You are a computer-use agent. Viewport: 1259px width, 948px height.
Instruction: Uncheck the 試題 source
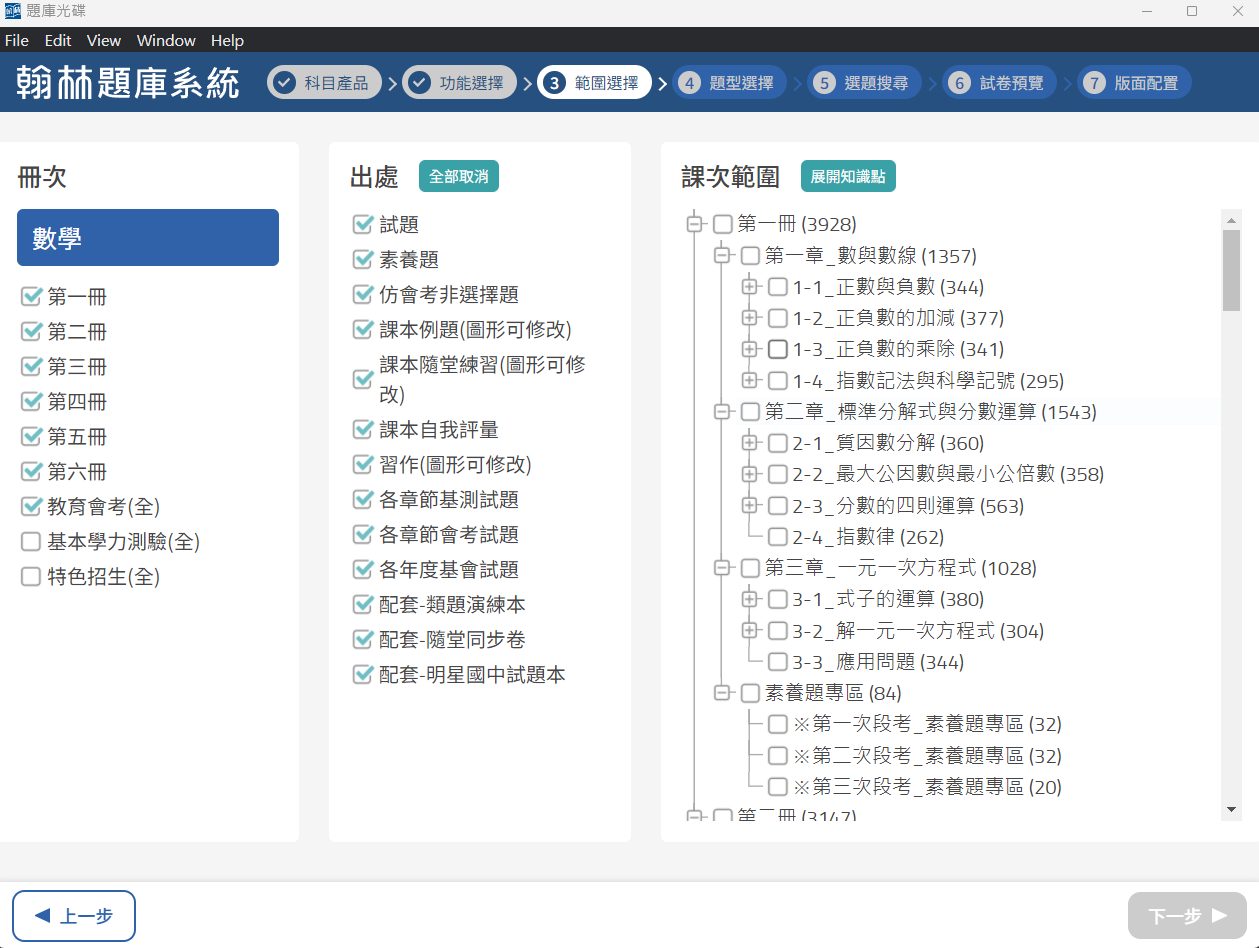[x=363, y=224]
